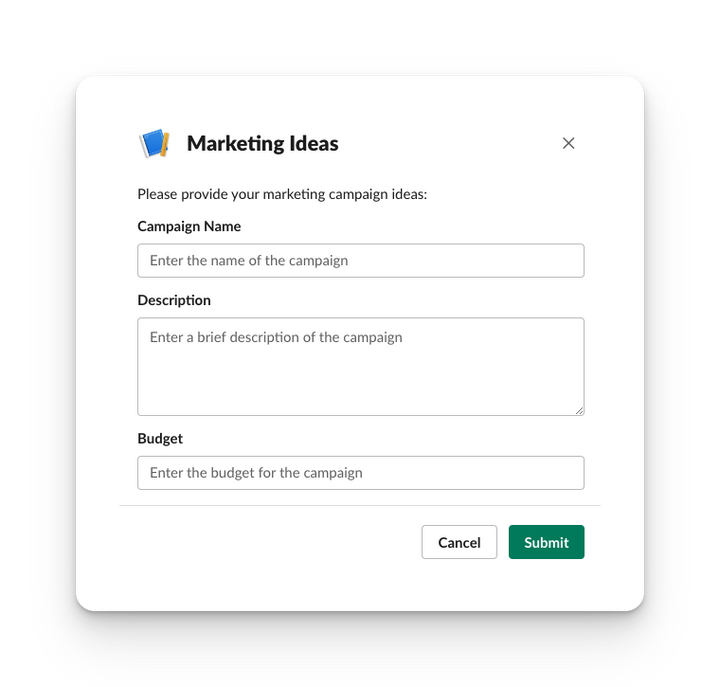Click the marketing campaign instructions text
720x687 pixels.
[282, 194]
